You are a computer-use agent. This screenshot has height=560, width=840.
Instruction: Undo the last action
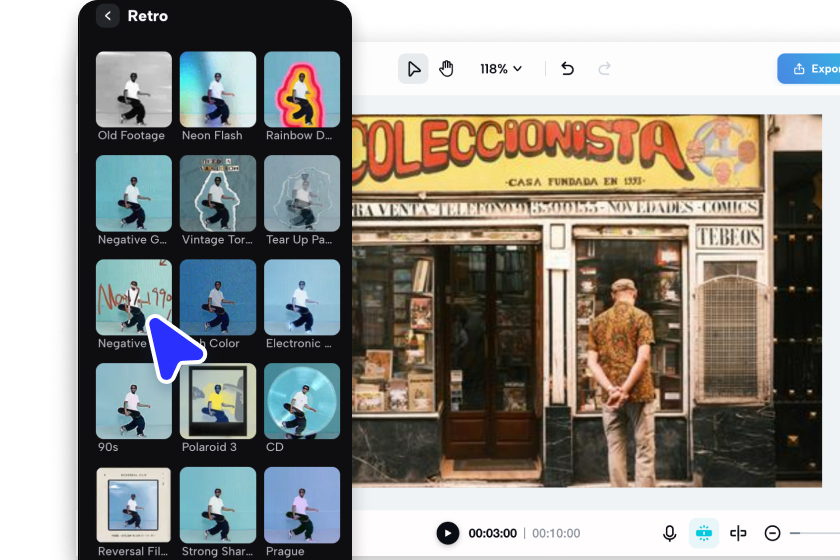pyautogui.click(x=567, y=69)
